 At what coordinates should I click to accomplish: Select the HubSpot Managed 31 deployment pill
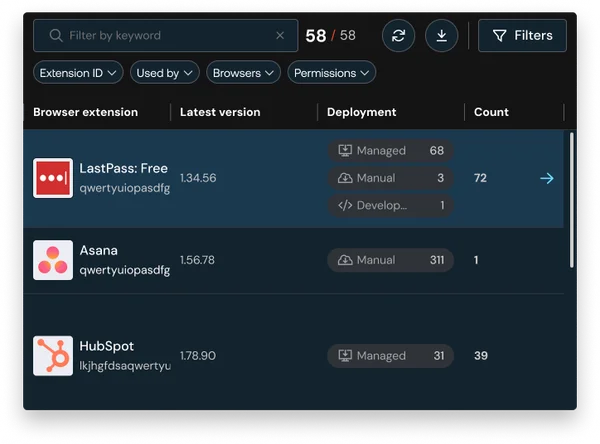(x=391, y=356)
